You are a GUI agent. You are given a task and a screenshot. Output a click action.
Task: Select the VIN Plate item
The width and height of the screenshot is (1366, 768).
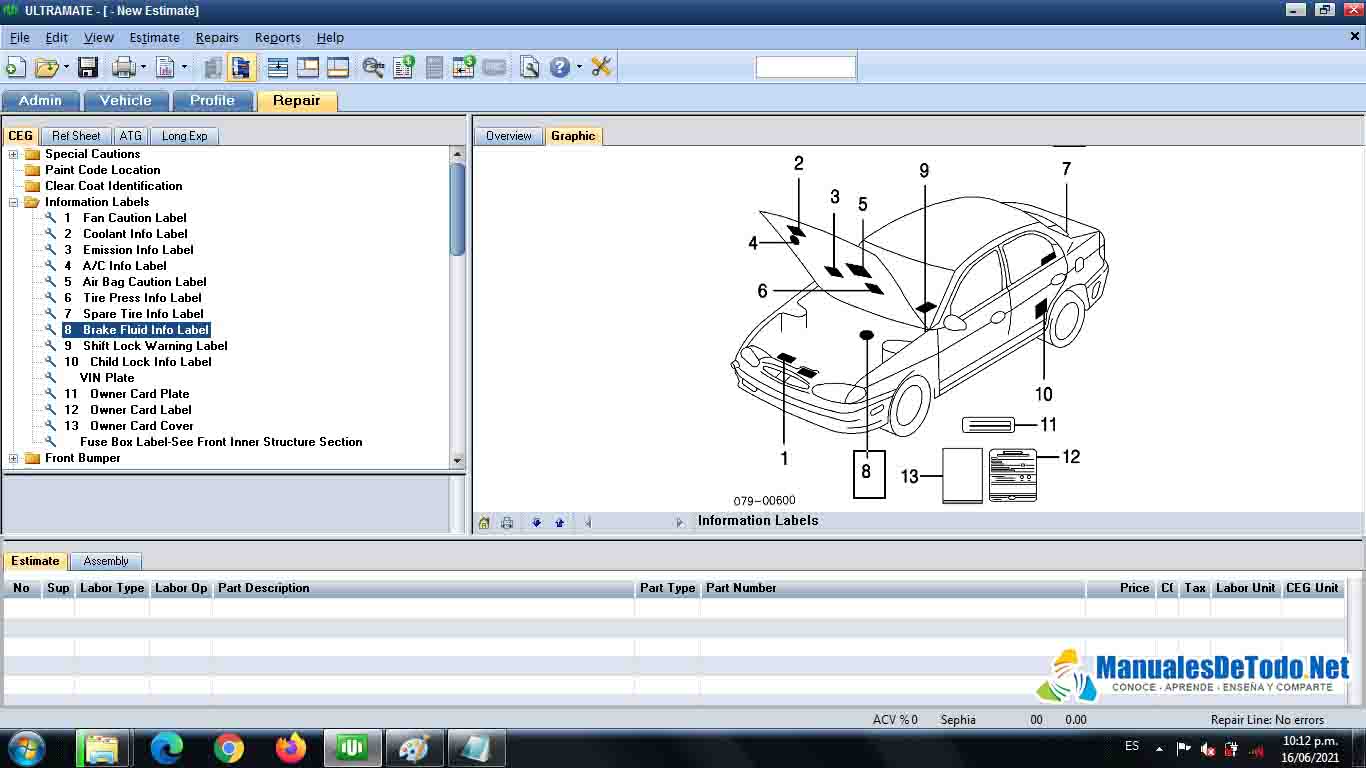[106, 378]
